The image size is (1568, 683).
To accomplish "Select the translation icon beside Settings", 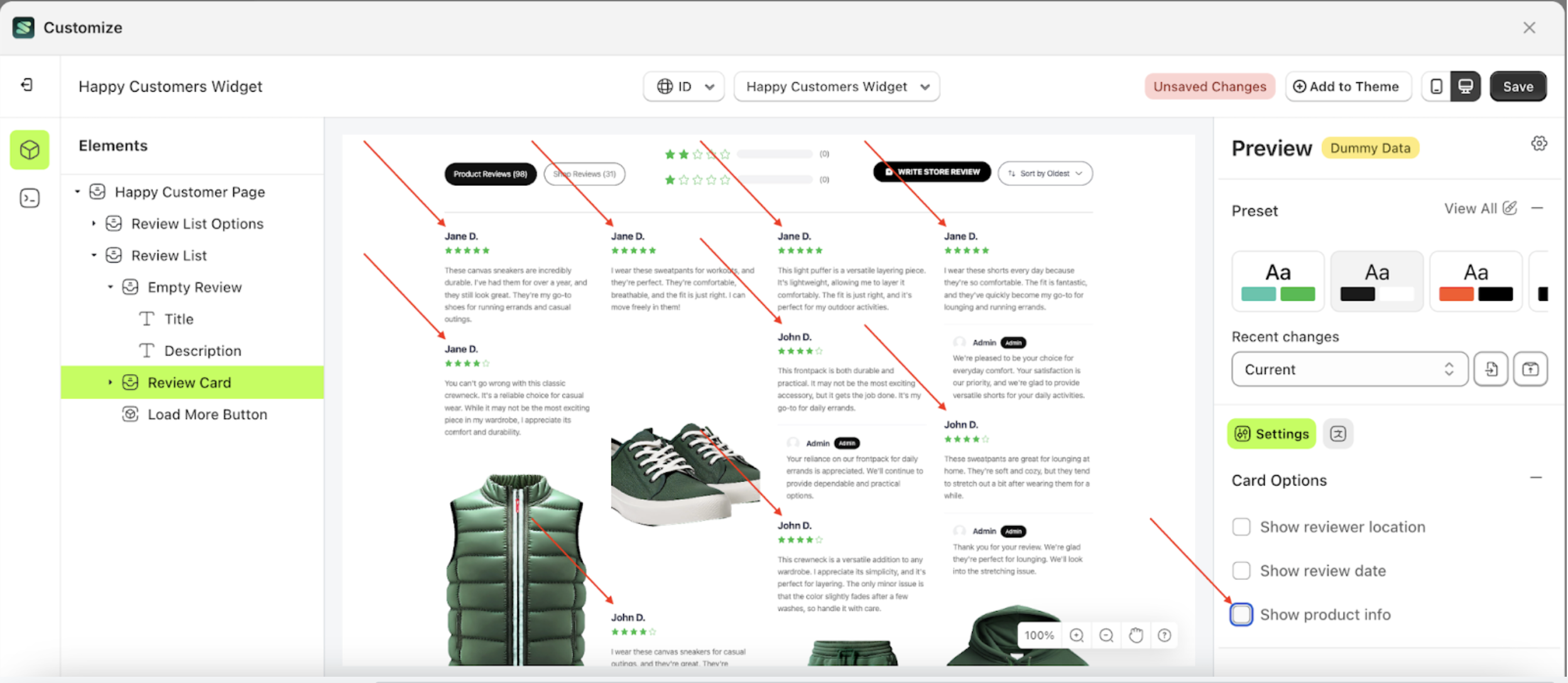I will pos(1337,433).
